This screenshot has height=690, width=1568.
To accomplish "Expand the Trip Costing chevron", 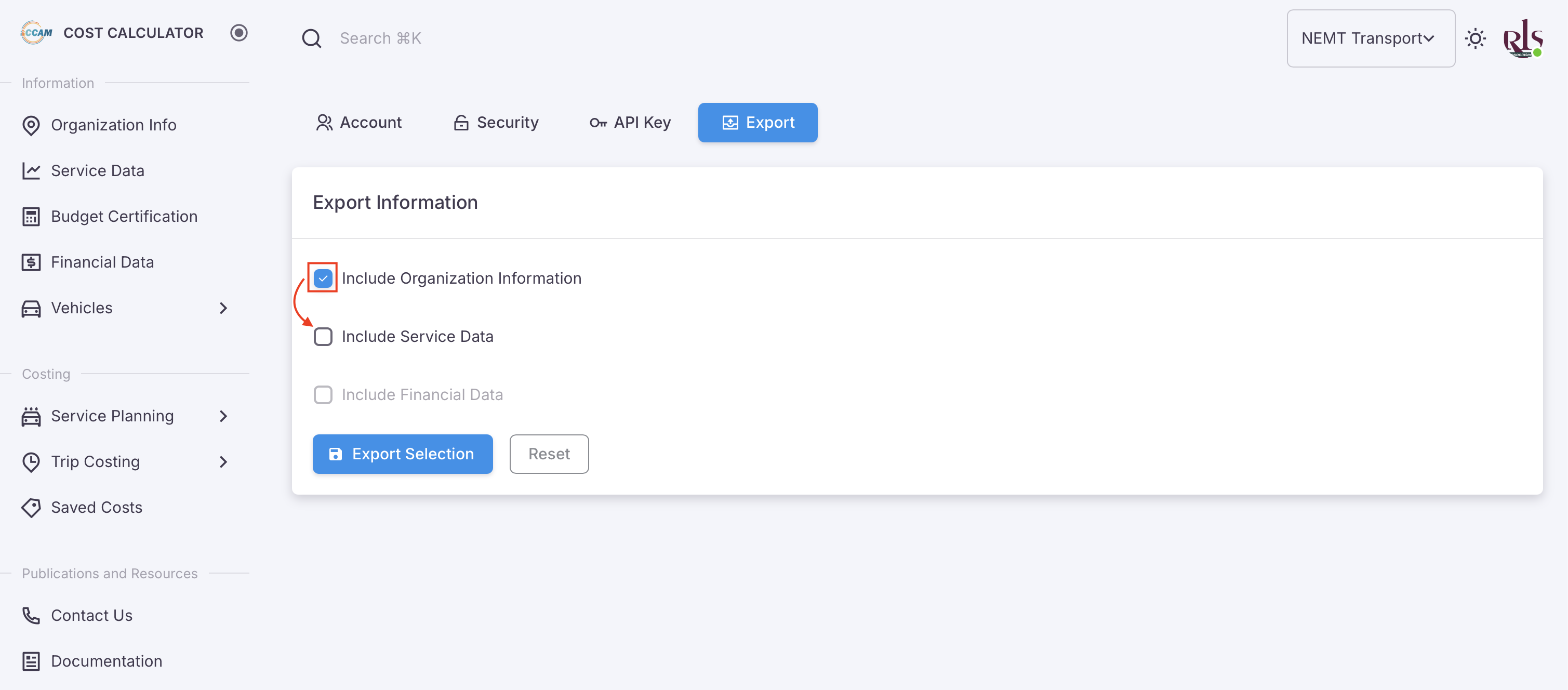I will [x=223, y=462].
